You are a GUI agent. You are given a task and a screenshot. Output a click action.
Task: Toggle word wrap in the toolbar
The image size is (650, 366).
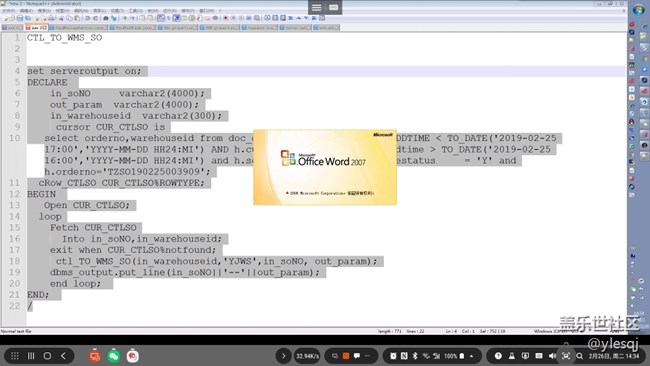tap(160, 18)
